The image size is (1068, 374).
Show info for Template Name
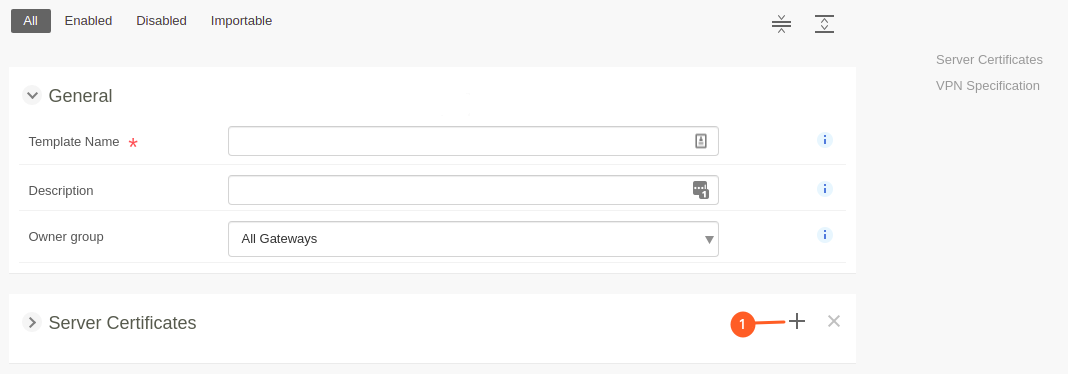pyautogui.click(x=825, y=140)
